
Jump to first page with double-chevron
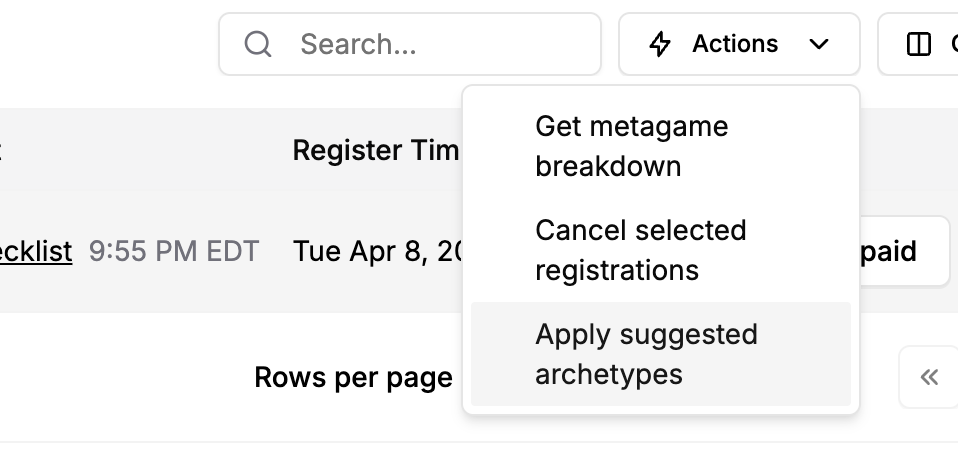[x=929, y=377]
